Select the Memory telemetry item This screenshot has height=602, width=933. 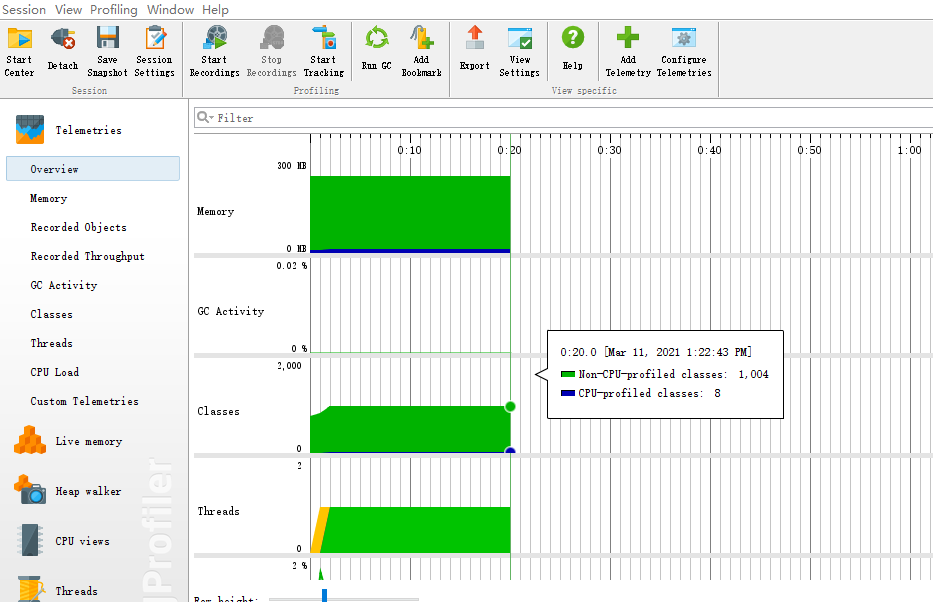pyautogui.click(x=49, y=198)
